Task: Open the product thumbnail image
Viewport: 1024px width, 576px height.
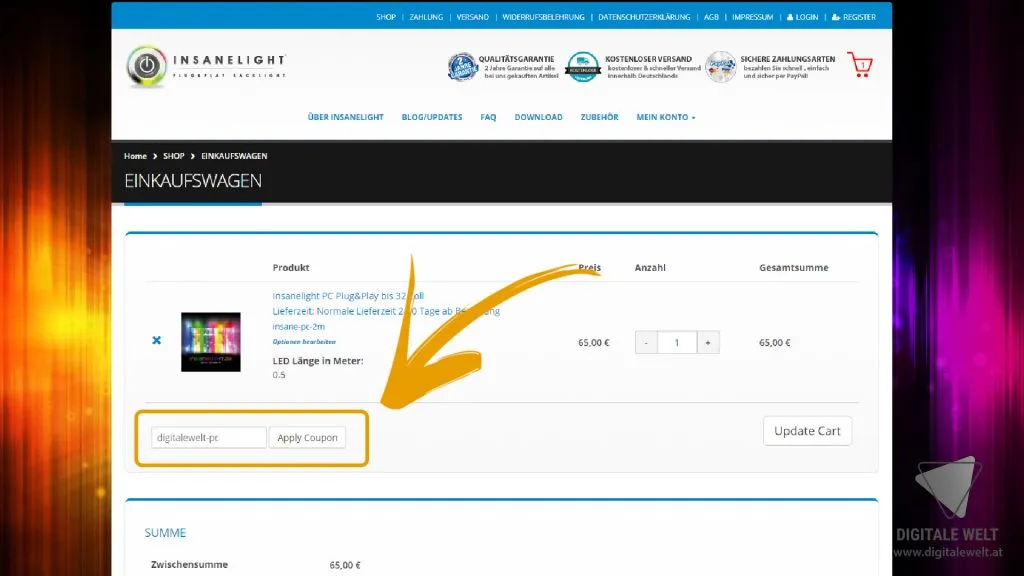Action: 210,342
